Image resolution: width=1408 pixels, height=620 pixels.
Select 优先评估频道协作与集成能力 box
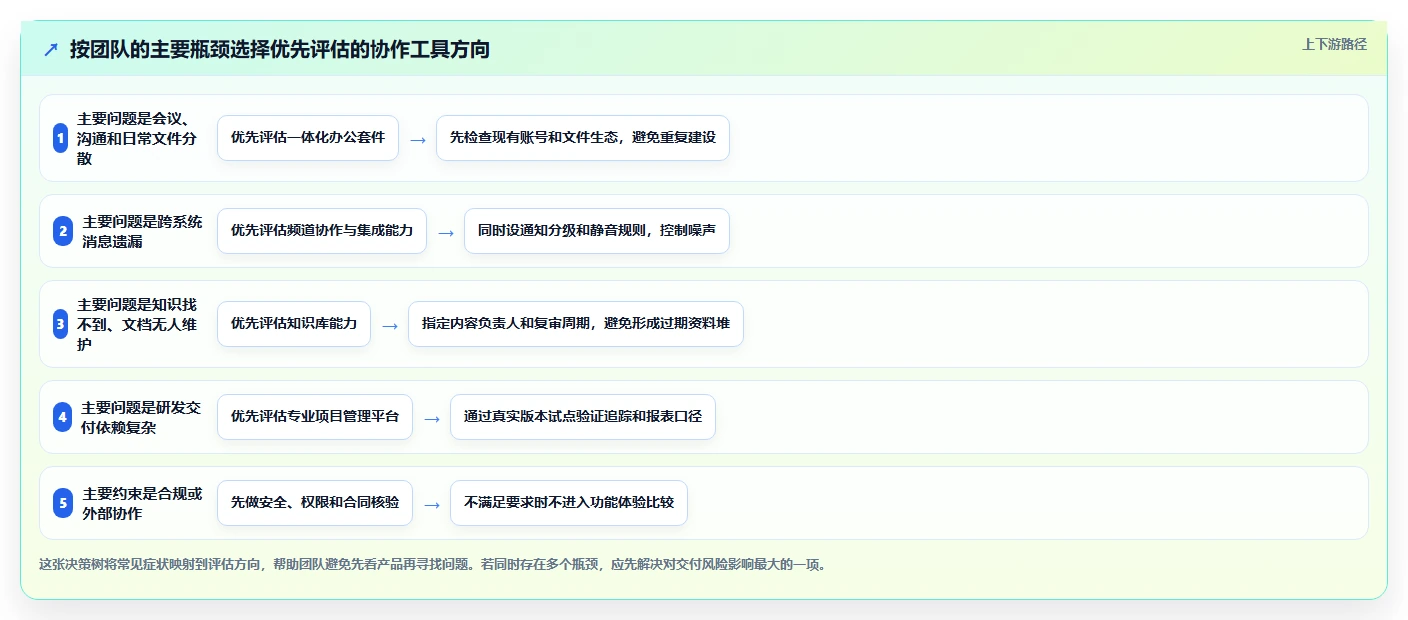point(322,231)
